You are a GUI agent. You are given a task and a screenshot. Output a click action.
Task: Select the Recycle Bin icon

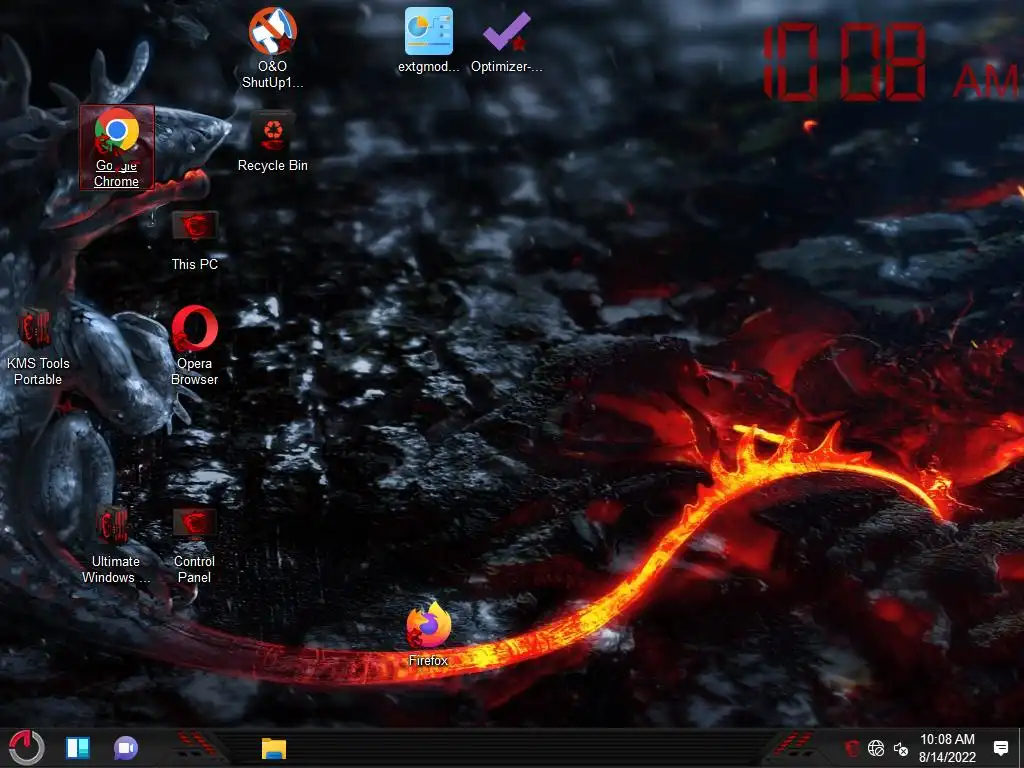point(272,142)
